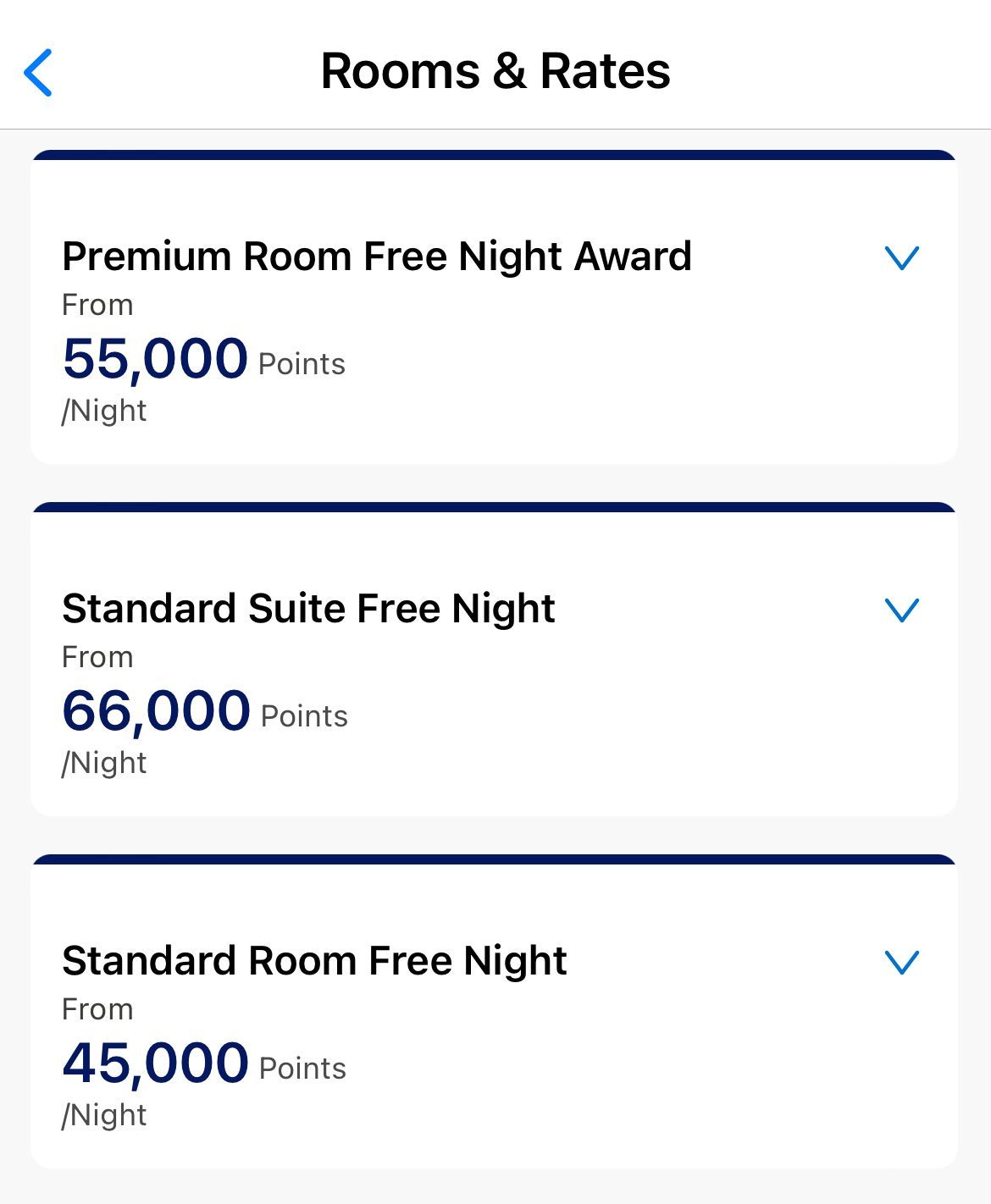Select the Premium Room Free Night Award heading
The image size is (991, 1204).
click(x=377, y=257)
